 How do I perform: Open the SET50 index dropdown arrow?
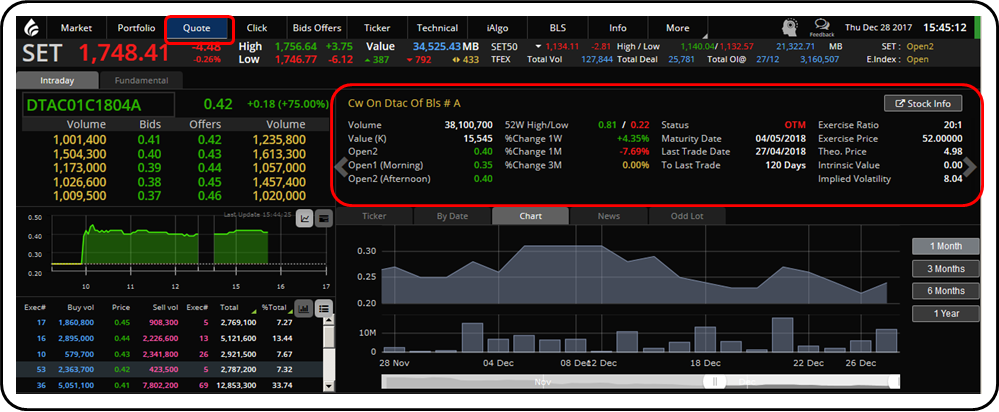pos(538,46)
